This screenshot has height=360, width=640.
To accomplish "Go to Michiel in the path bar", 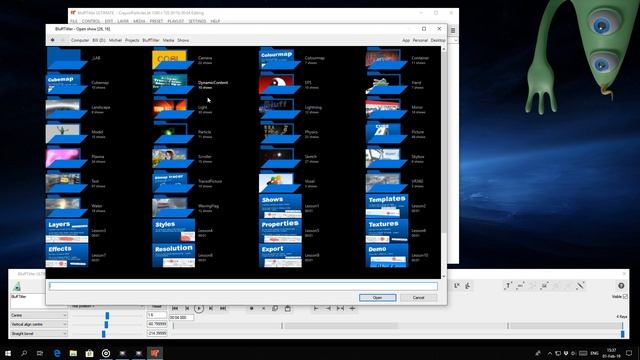I will tap(115, 40).
